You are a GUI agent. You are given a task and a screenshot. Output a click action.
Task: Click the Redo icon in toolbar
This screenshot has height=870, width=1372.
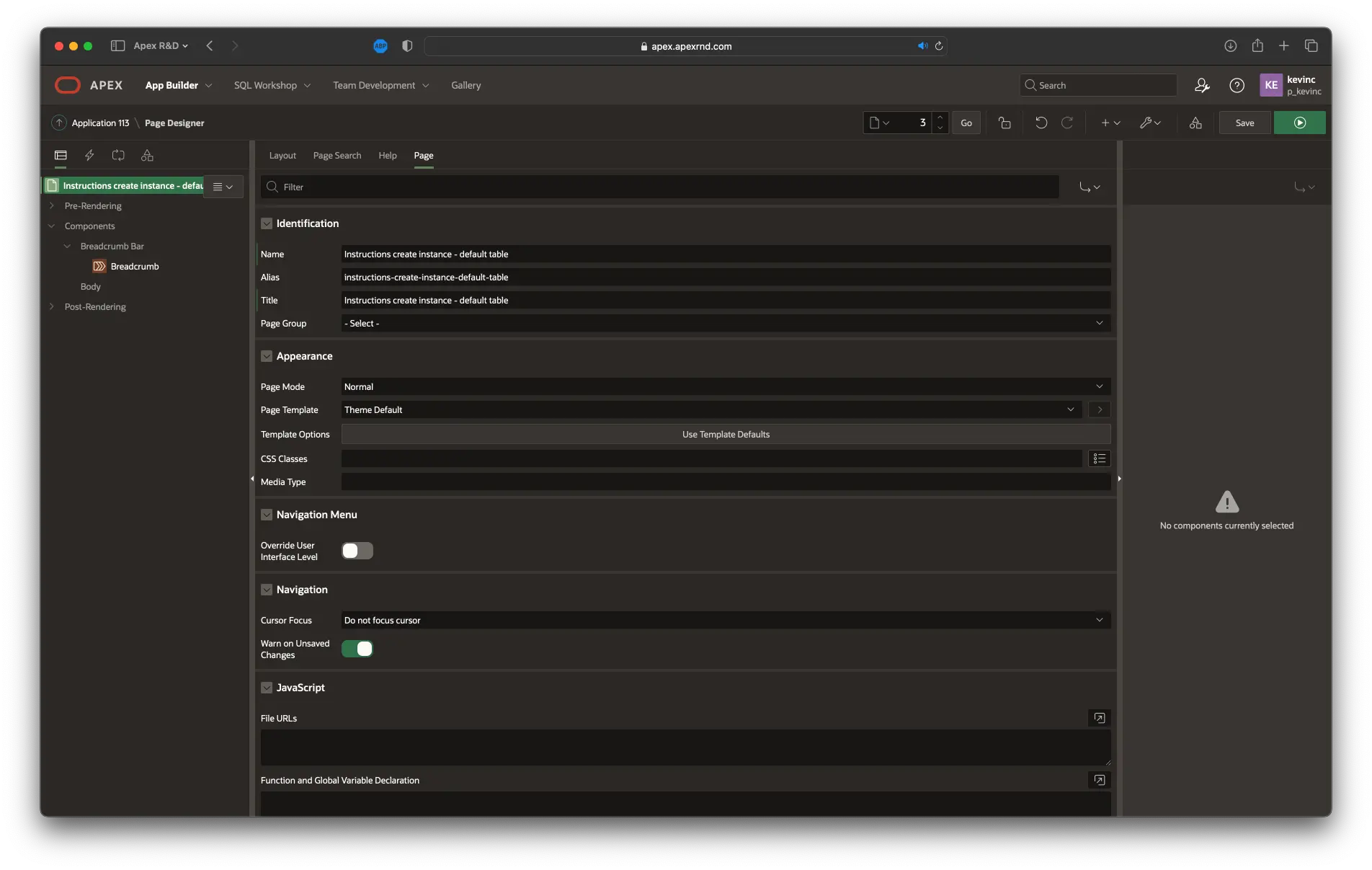click(1067, 123)
